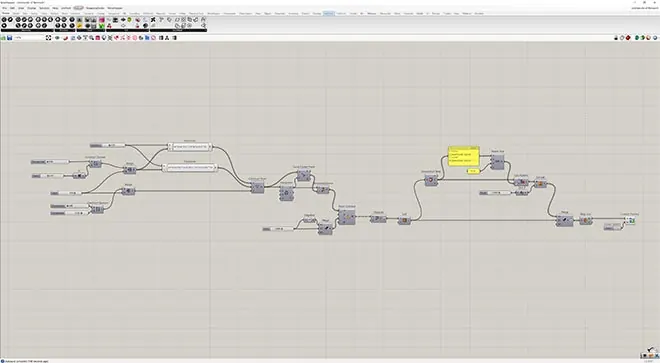Switch to the Params ribbon tab
The height and width of the screenshot is (363, 660).
click(6, 13)
